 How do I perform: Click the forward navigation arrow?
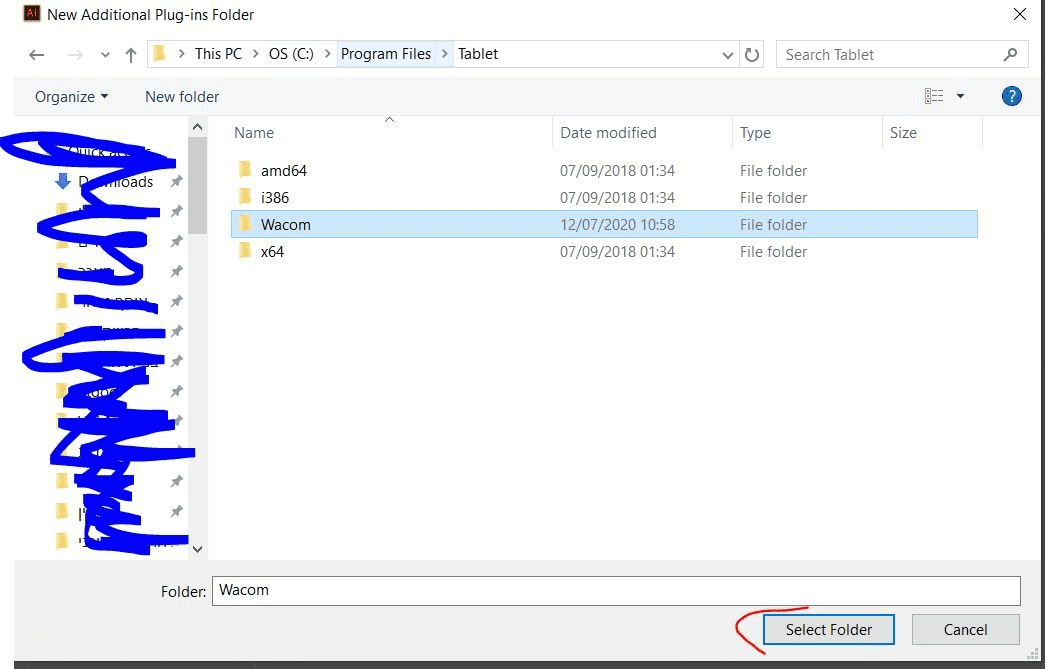coord(75,55)
